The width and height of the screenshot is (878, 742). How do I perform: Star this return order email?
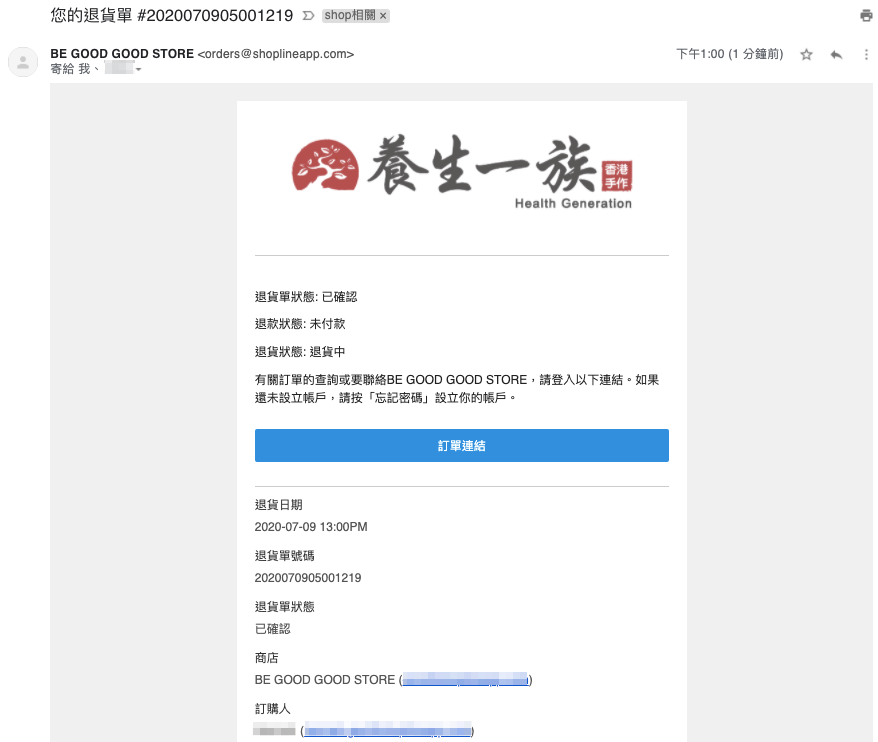pyautogui.click(x=806, y=54)
